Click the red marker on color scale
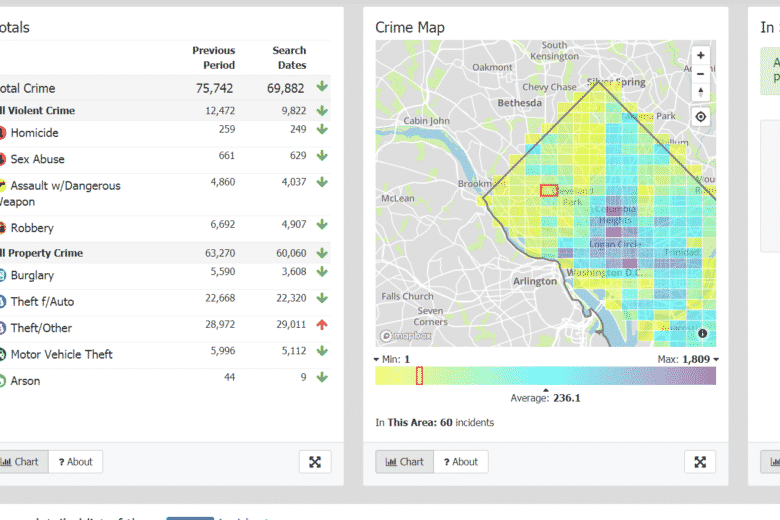Image resolution: width=780 pixels, height=520 pixels. [x=419, y=376]
